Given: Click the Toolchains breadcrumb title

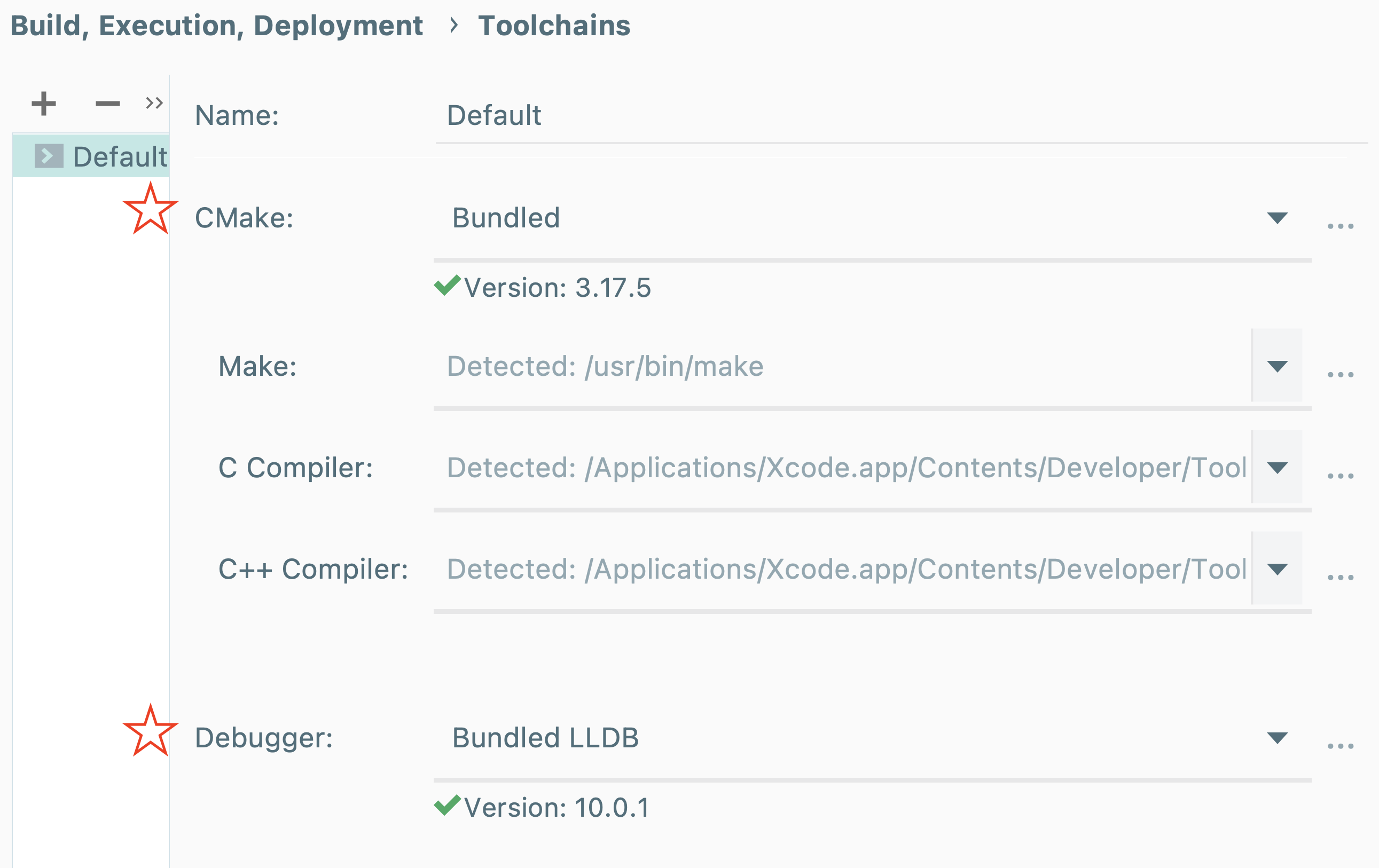Looking at the screenshot, I should [554, 26].
